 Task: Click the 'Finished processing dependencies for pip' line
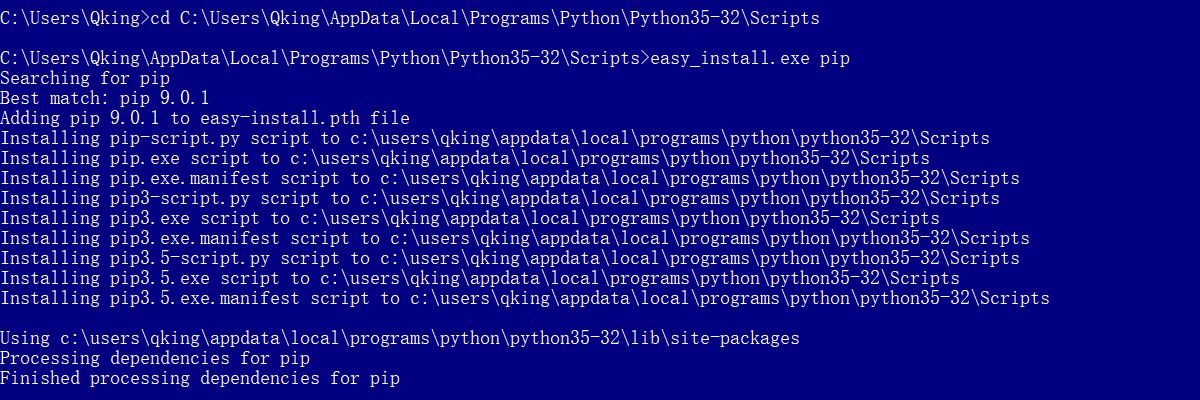click(200, 378)
